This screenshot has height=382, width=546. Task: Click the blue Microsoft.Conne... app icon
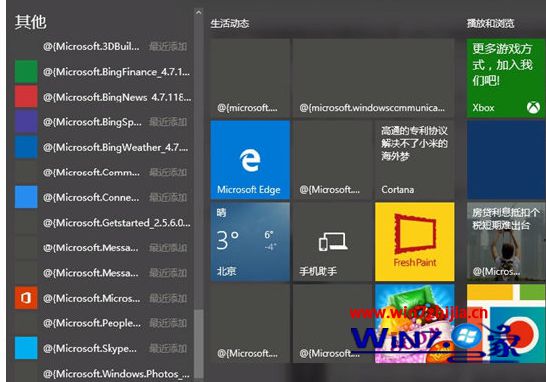(26, 197)
